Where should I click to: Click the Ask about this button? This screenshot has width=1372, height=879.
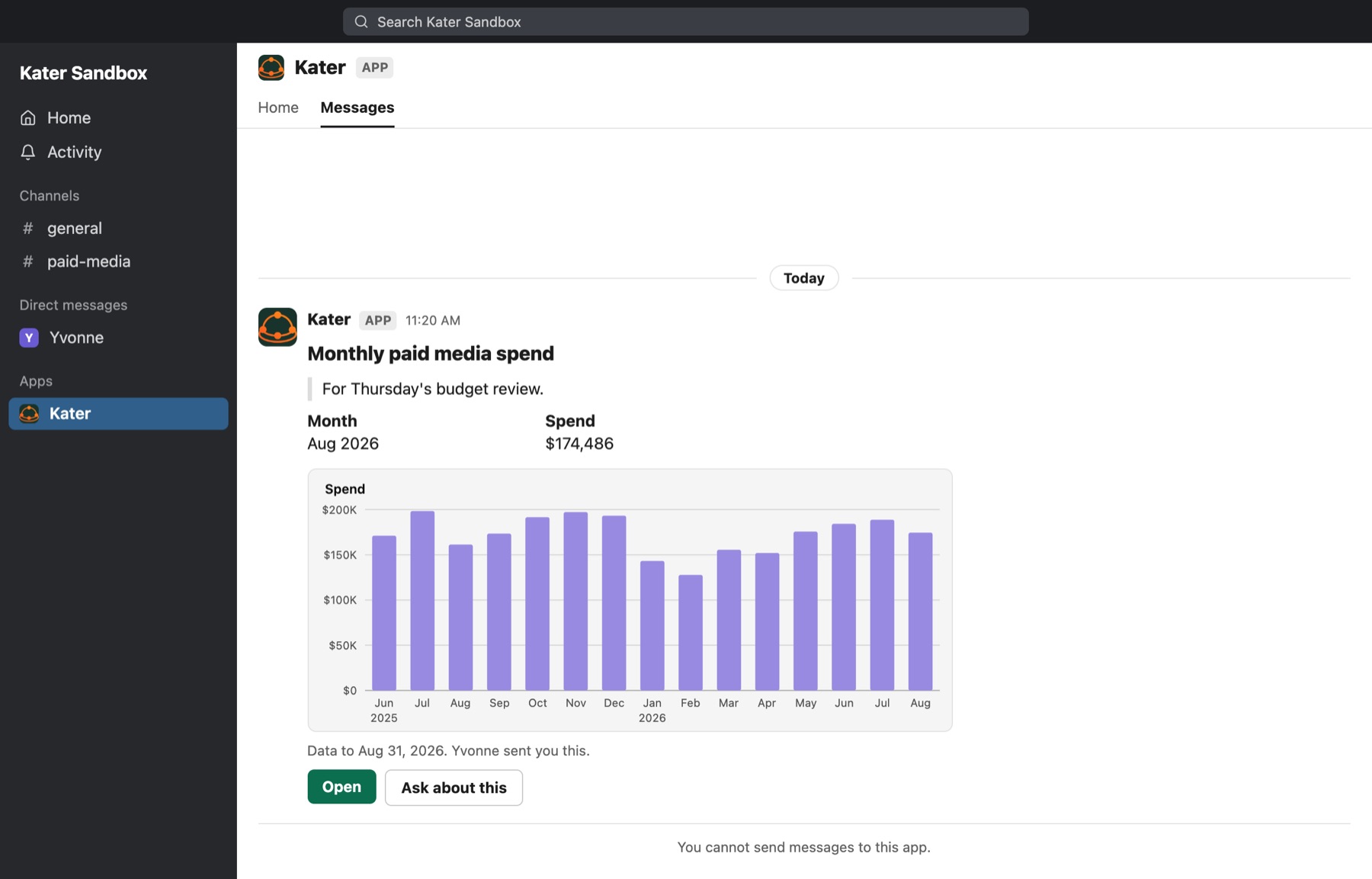[454, 788]
